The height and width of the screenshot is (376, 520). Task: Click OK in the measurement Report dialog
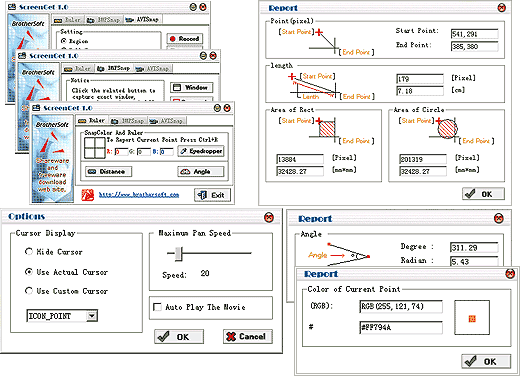pos(483,194)
